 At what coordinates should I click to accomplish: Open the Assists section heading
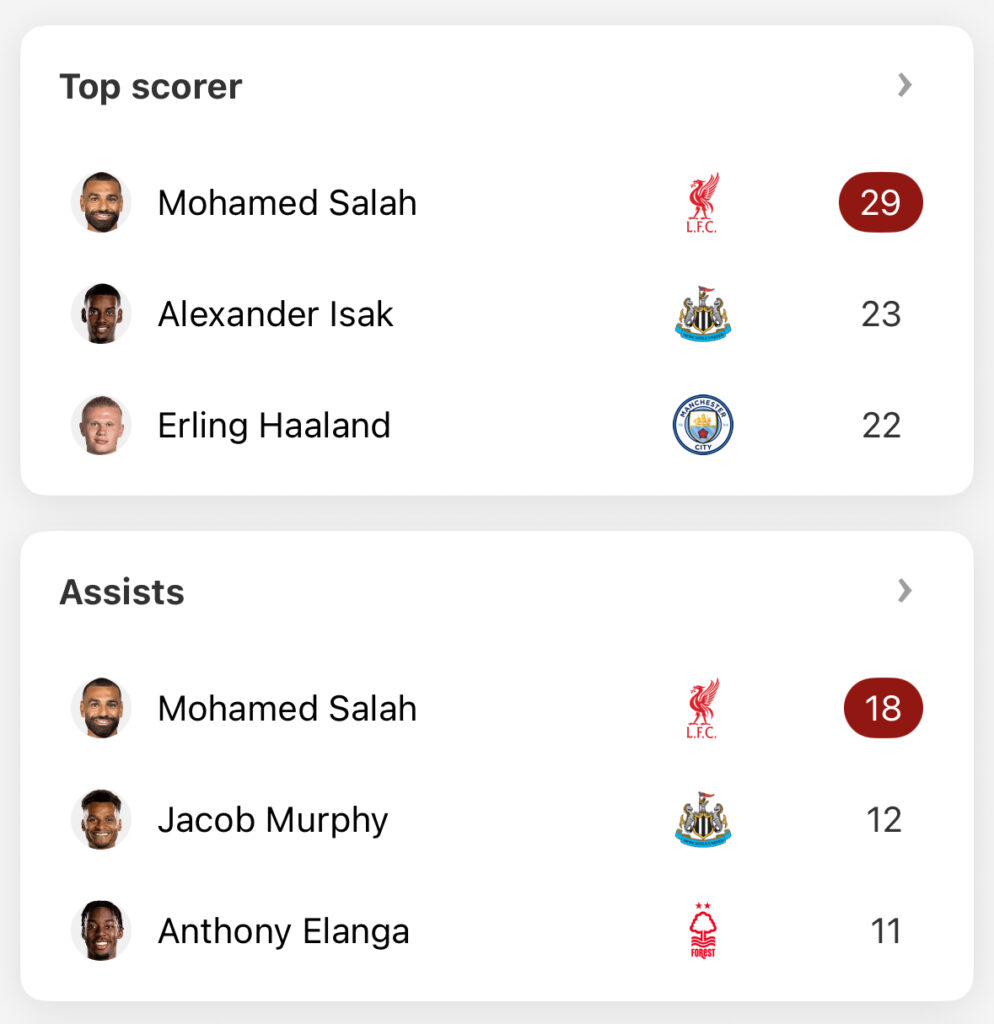[x=122, y=592]
